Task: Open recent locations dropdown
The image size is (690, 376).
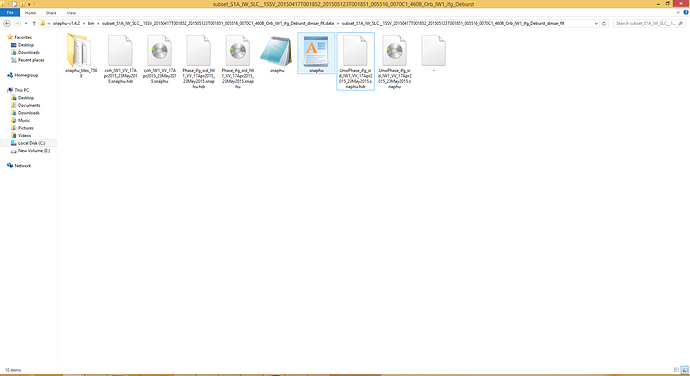Action: [26, 23]
